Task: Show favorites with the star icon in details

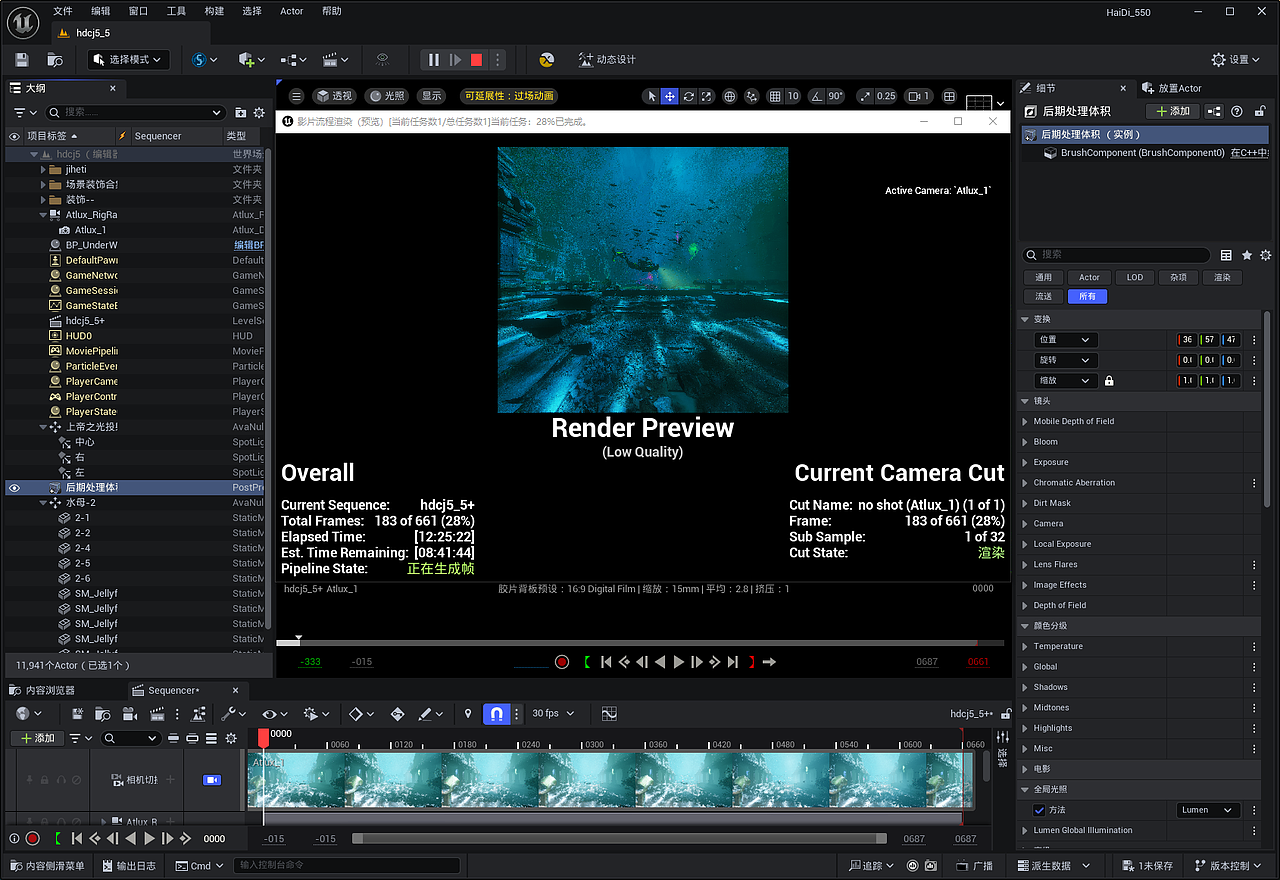Action: [1246, 255]
